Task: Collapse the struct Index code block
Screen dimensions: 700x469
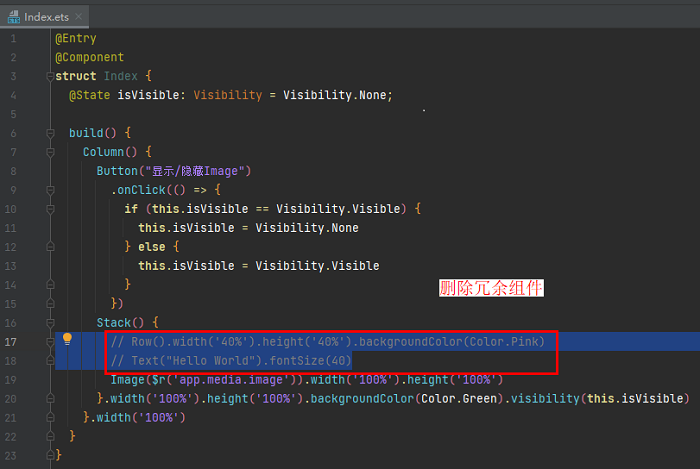Action: pyautogui.click(x=48, y=76)
